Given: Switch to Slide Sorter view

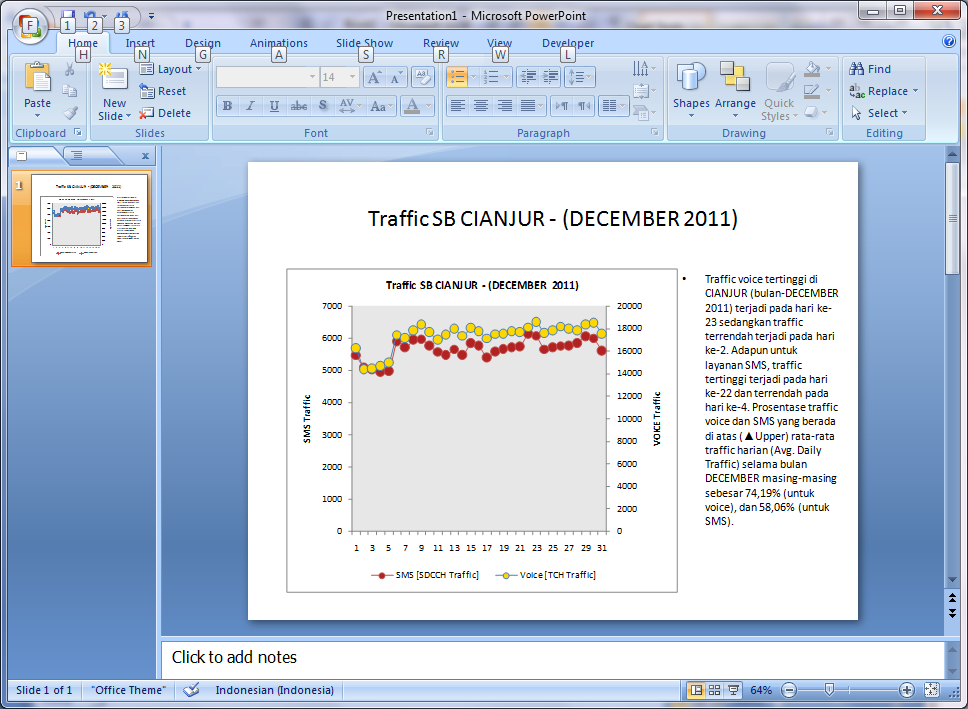Looking at the screenshot, I should pyautogui.click(x=714, y=690).
